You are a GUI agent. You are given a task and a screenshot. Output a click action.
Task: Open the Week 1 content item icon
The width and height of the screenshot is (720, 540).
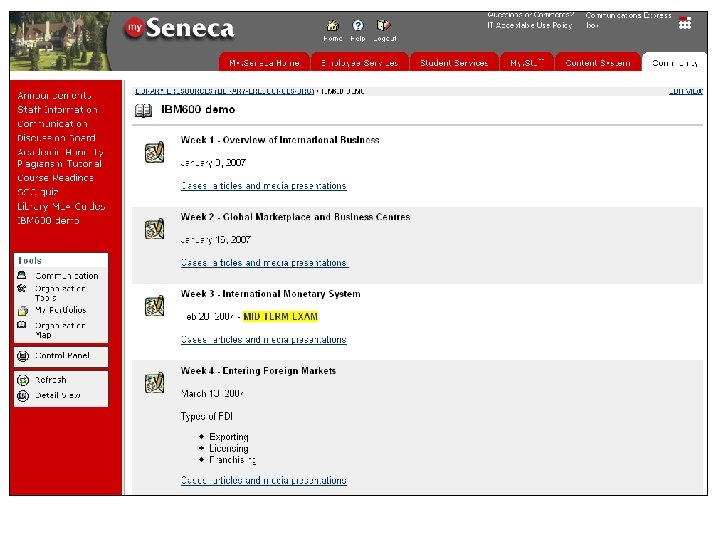click(155, 152)
